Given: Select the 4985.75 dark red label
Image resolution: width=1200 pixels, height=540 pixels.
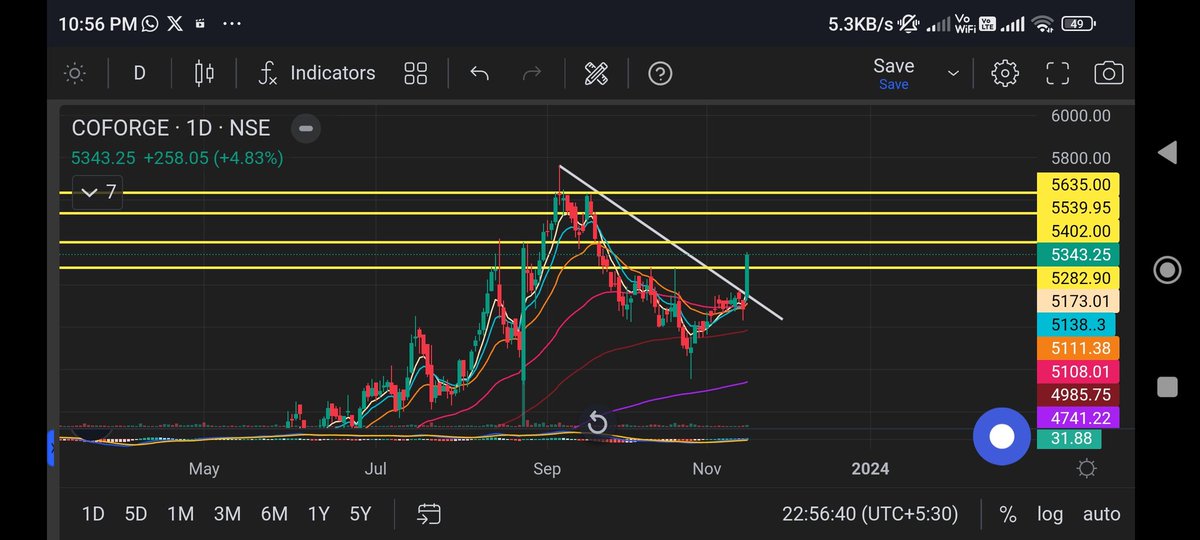Looking at the screenshot, I should [x=1080, y=395].
